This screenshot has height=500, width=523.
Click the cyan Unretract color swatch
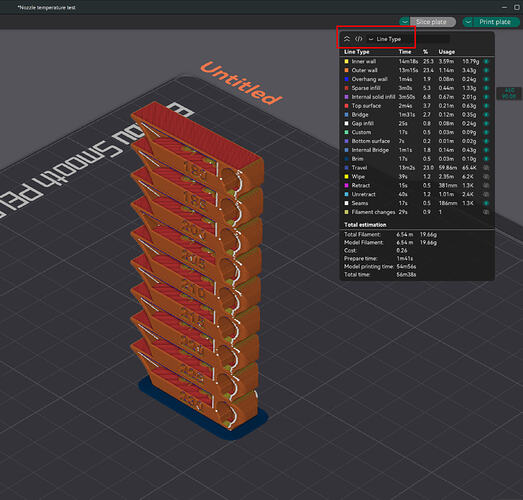click(x=346, y=194)
